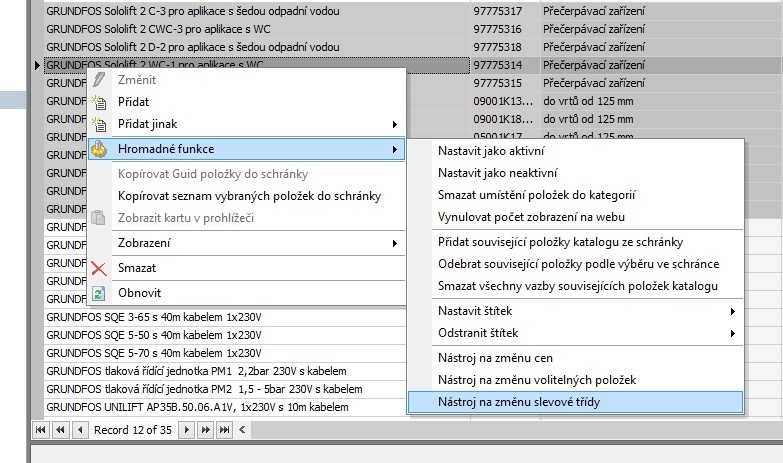Select Kopírovat seznam vybraných položek do schránky
The image size is (783, 463).
(246, 196)
